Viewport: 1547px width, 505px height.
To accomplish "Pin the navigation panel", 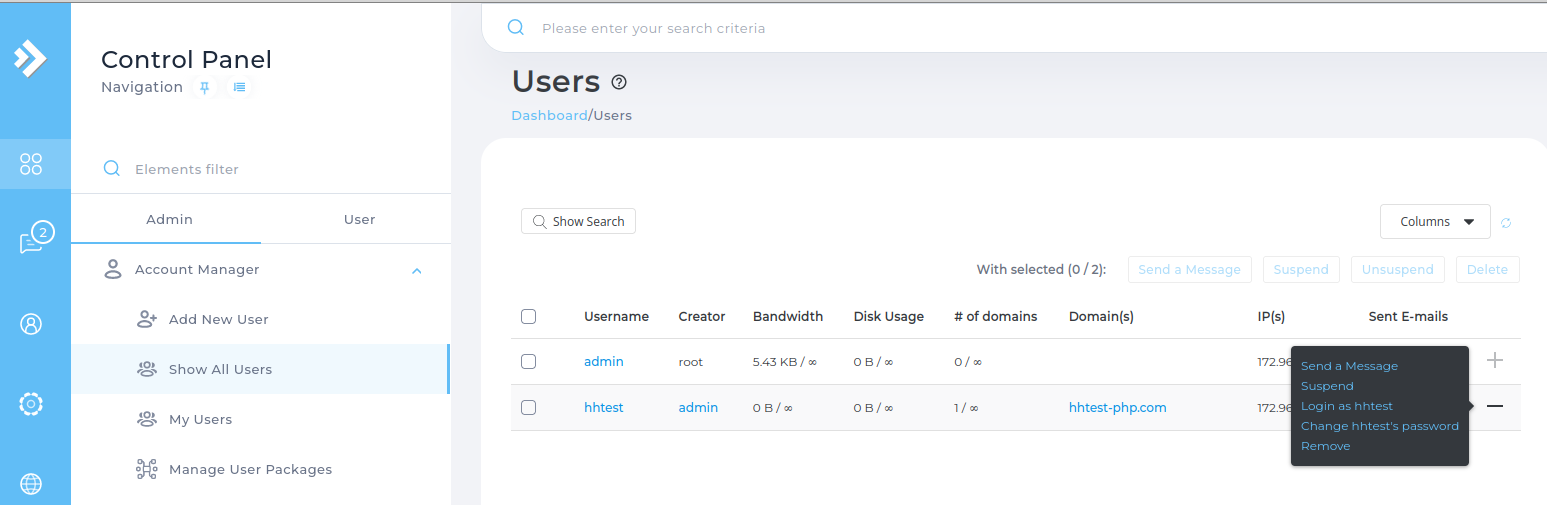I will (205, 87).
